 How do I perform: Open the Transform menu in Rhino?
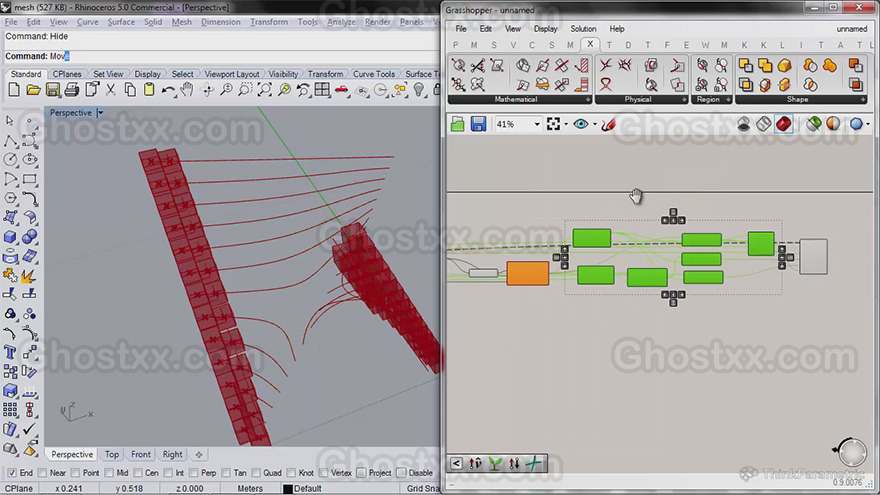[269, 22]
